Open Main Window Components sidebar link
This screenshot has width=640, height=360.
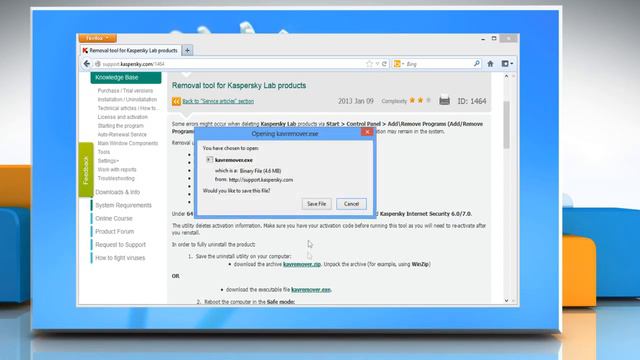point(127,143)
